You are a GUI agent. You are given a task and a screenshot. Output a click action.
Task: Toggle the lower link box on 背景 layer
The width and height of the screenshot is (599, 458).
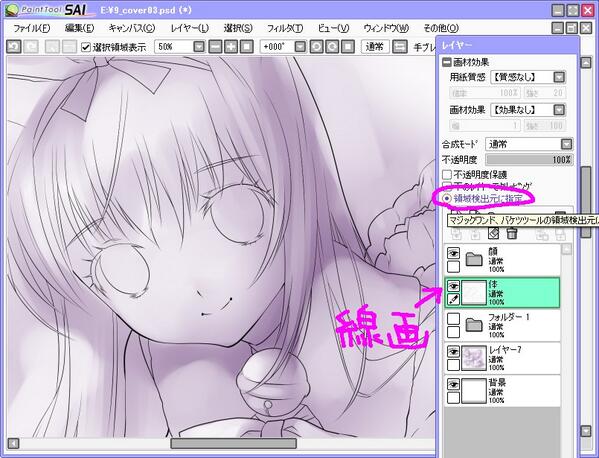pos(453,398)
